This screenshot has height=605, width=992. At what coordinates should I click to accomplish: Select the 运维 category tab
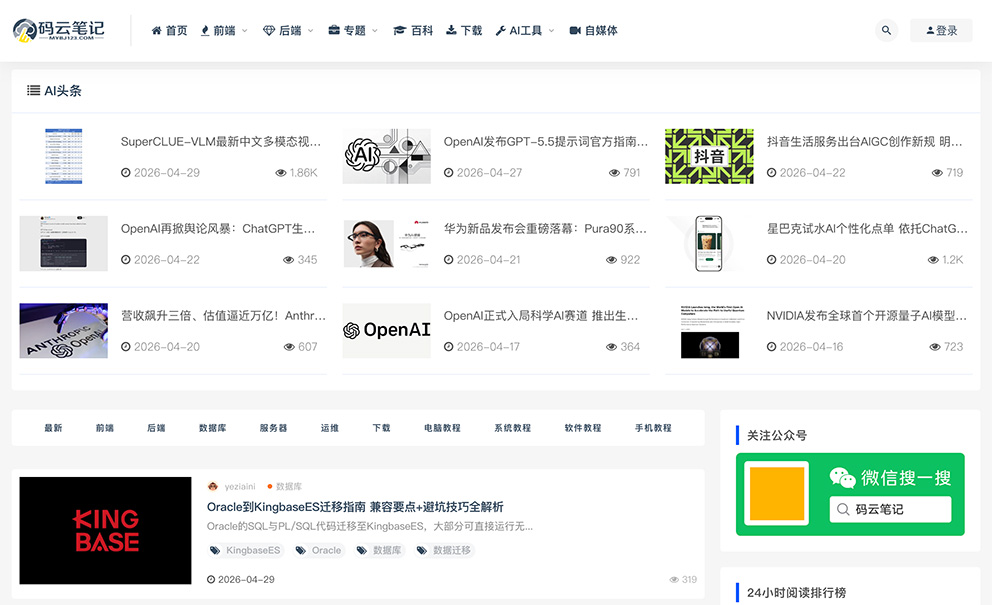tap(330, 428)
